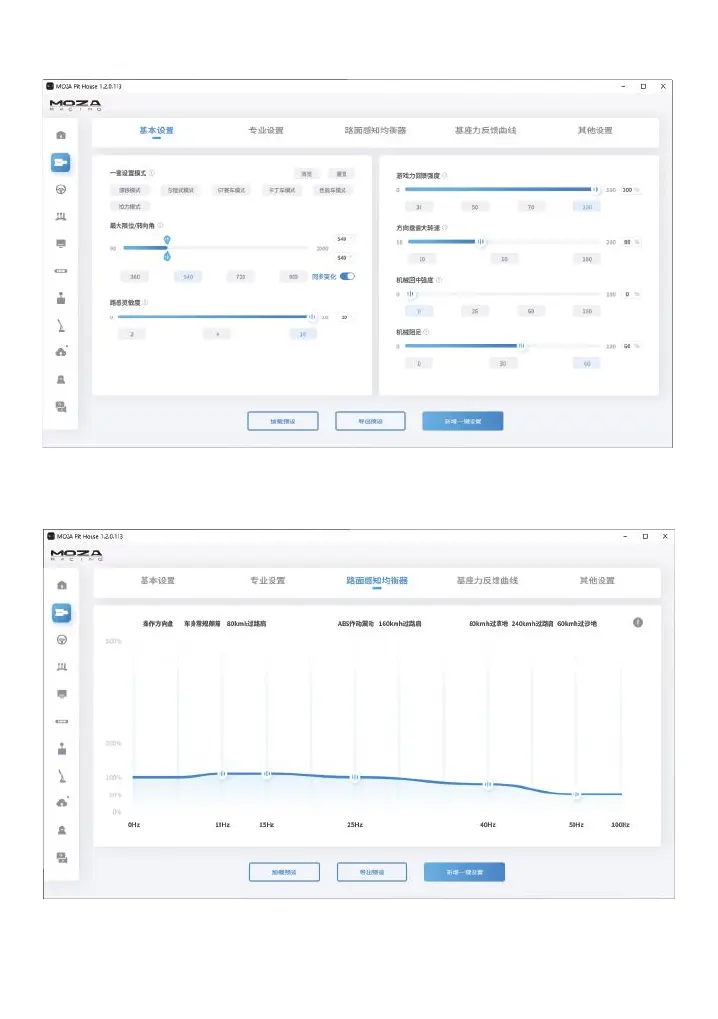Switch to 其他设置 tab in the equalizer window
The width and height of the screenshot is (718, 1019).
597,580
